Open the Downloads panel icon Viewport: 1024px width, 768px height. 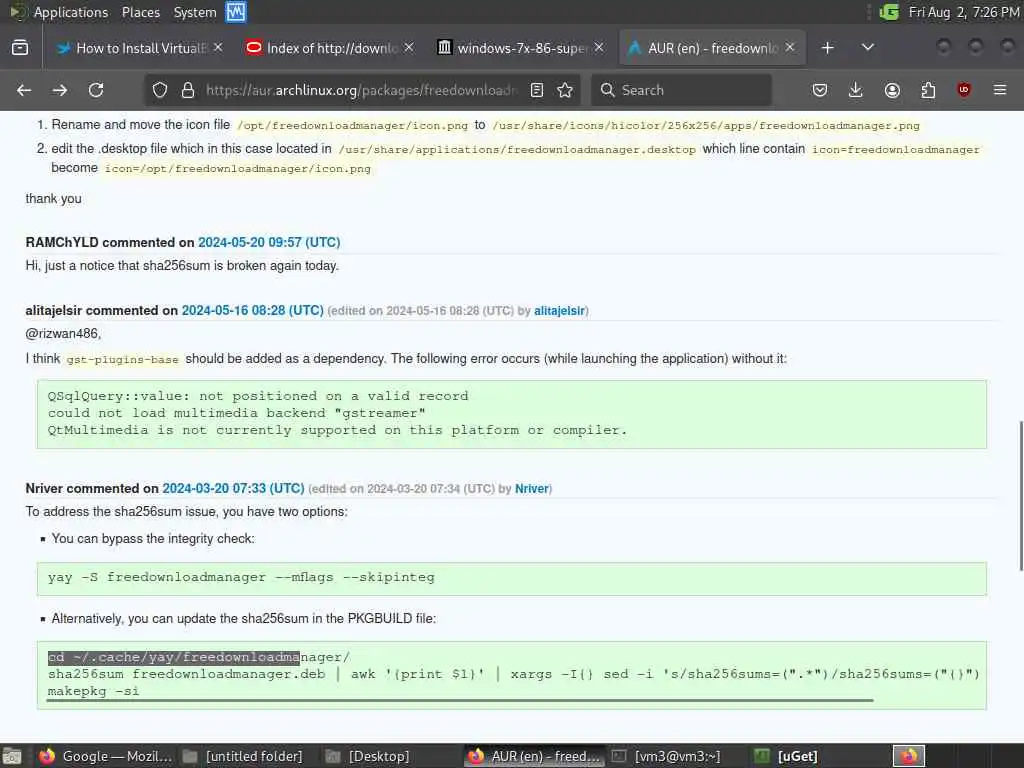[856, 90]
